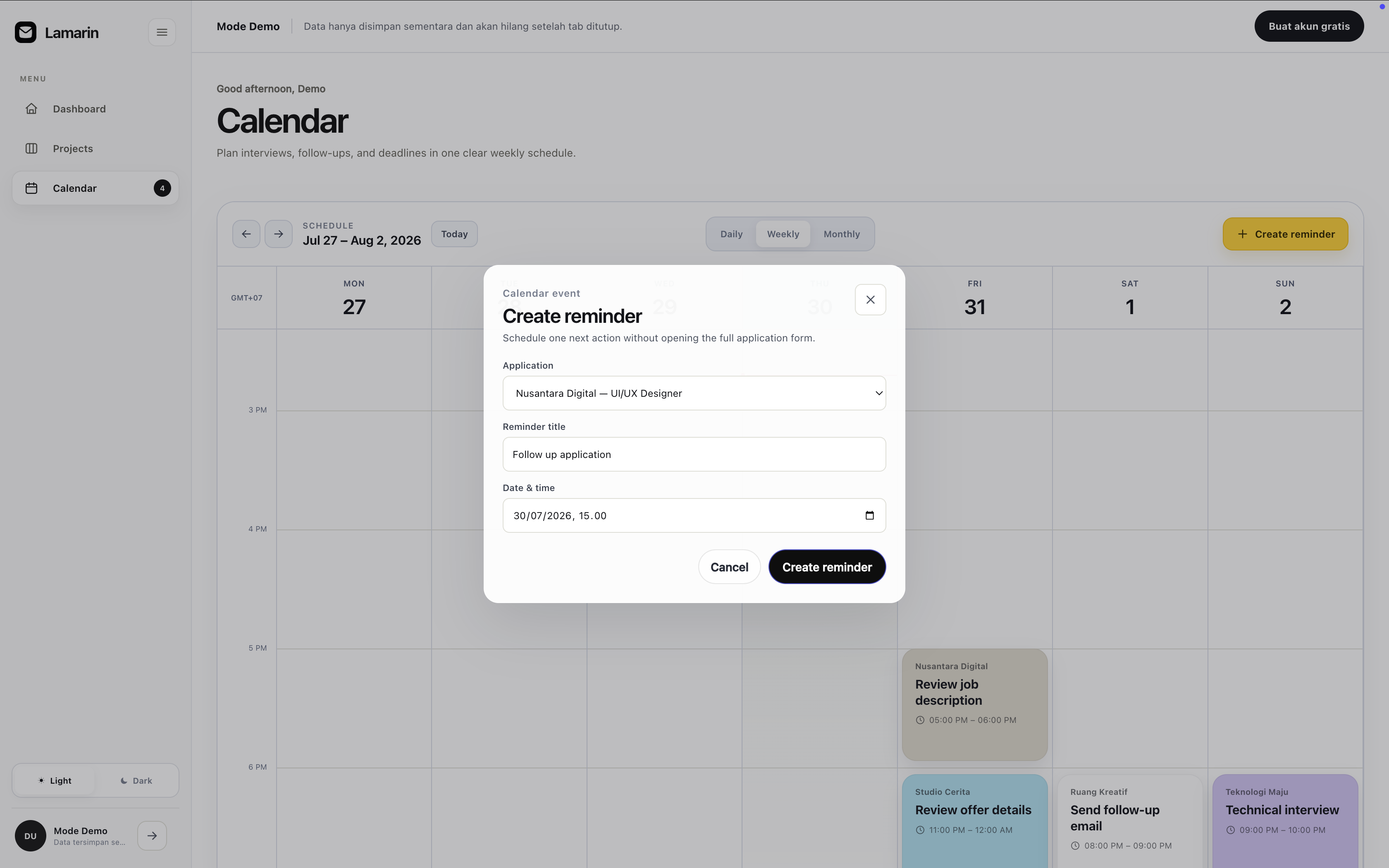Select the MON 27 day header
This screenshot has height=868, width=1389.
354,298
